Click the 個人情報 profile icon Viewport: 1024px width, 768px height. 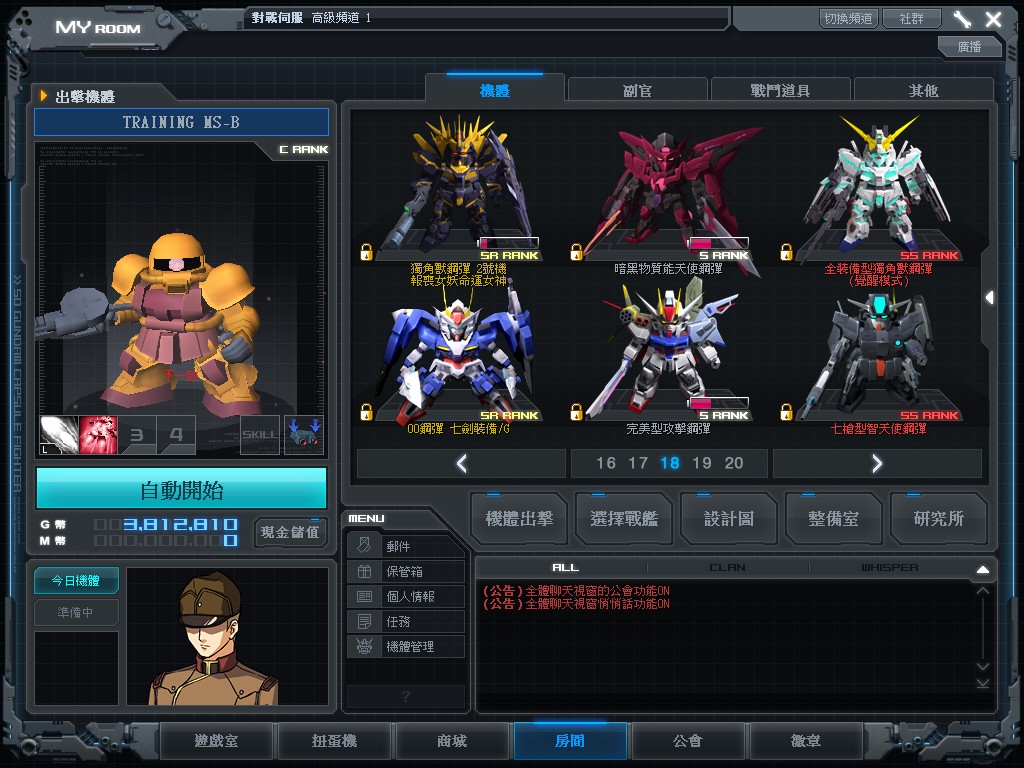(x=364, y=596)
